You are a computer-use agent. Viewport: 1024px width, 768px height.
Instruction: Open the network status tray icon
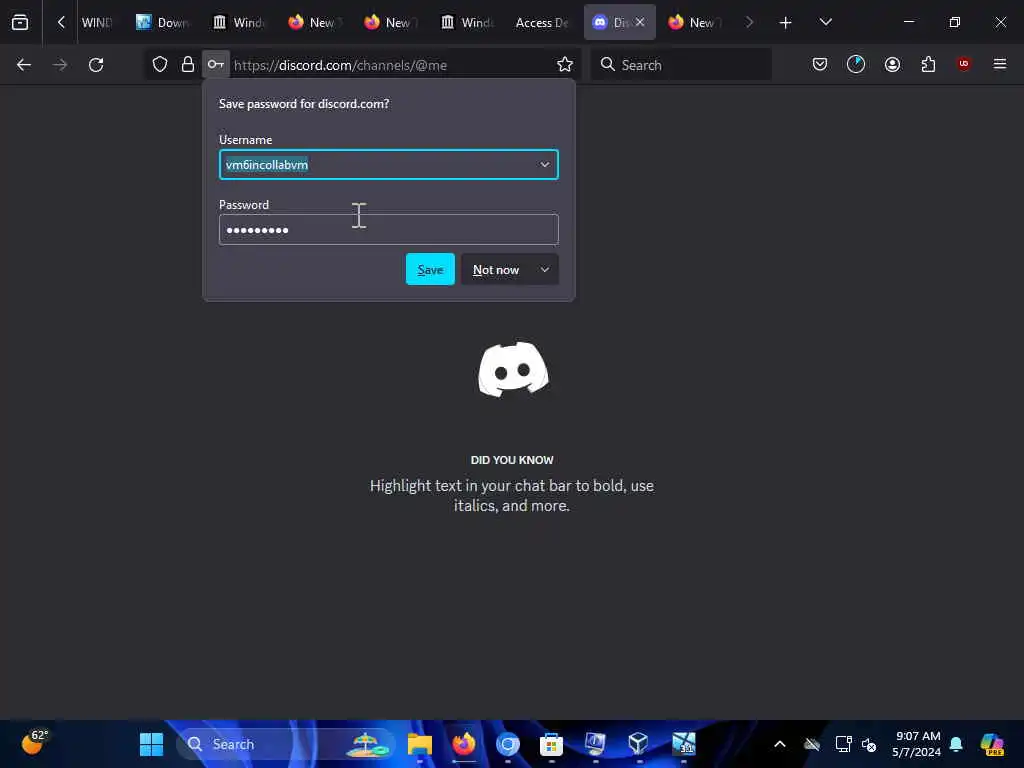843,744
